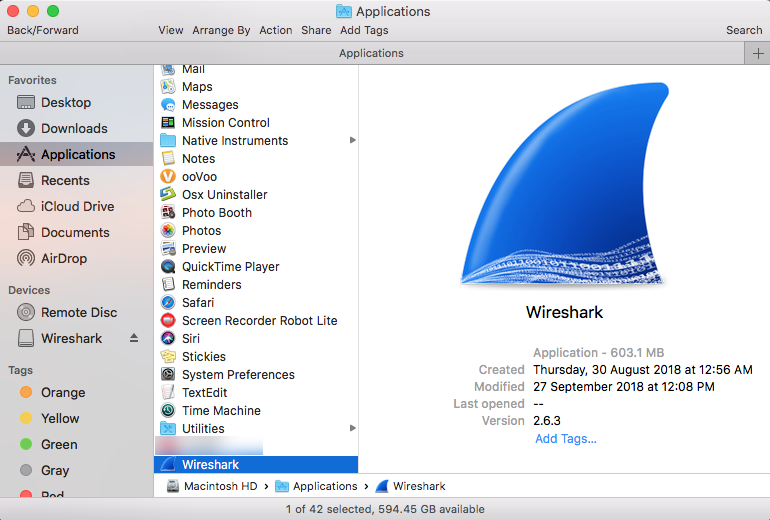
Task: Open the View toolbar item
Action: coord(171,30)
